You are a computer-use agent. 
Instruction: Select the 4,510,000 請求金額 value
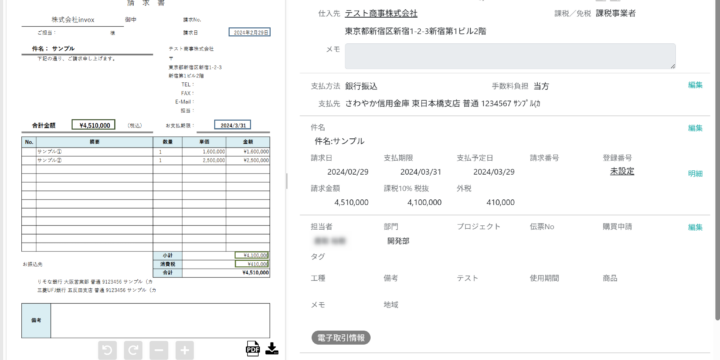coord(351,202)
